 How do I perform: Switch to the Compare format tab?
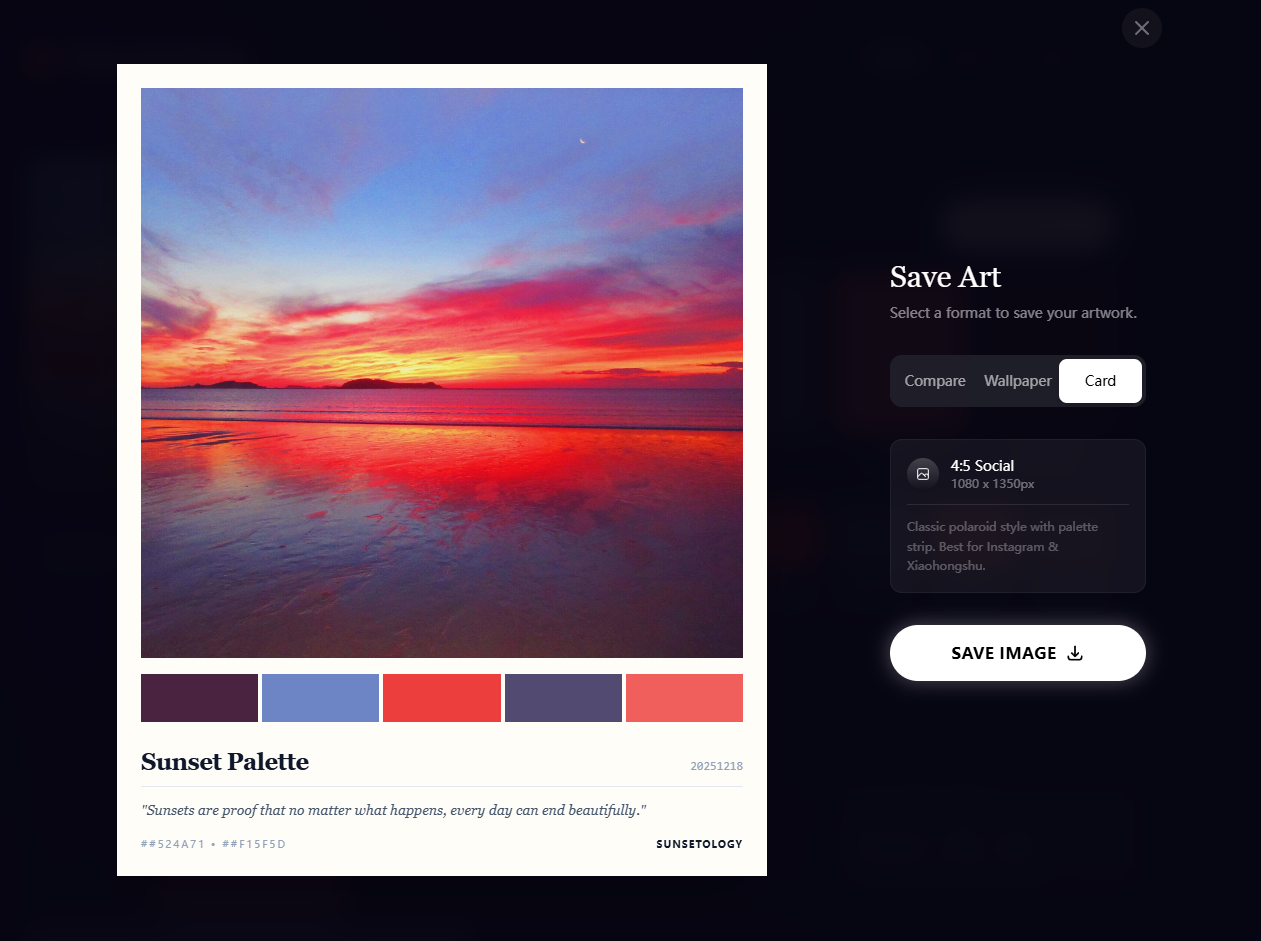[x=935, y=381]
